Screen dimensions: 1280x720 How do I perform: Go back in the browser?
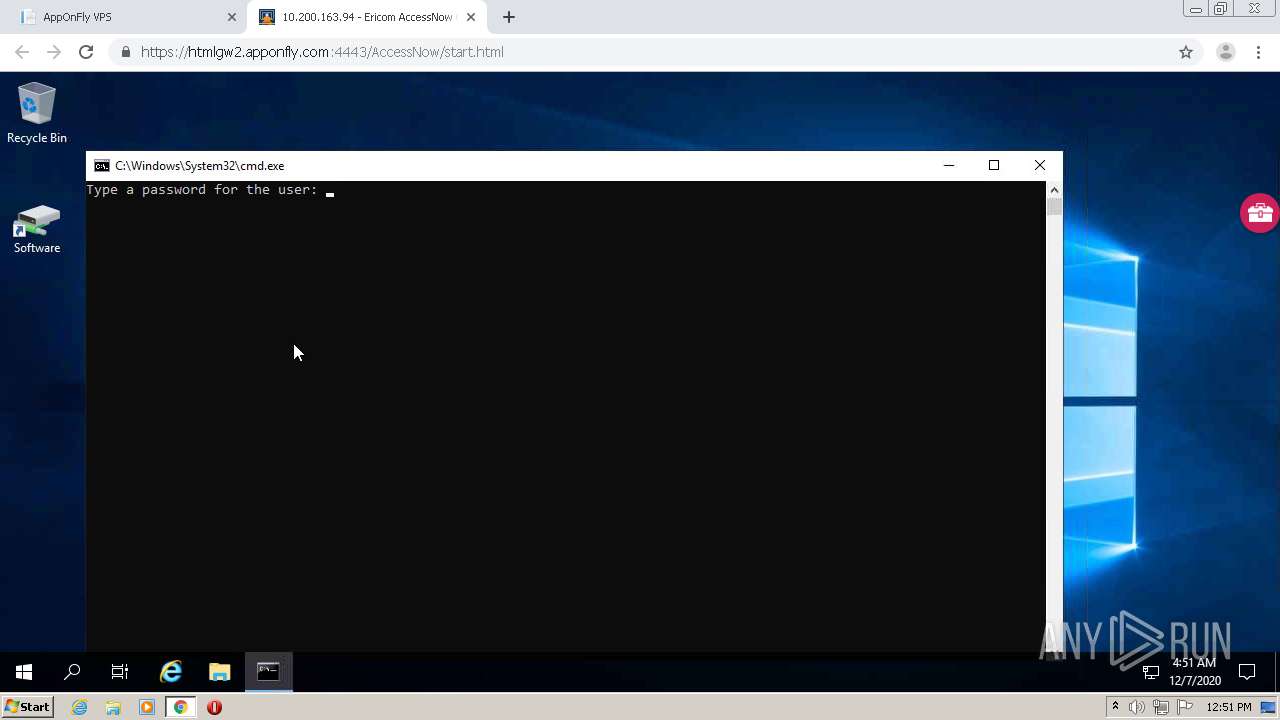(x=22, y=52)
